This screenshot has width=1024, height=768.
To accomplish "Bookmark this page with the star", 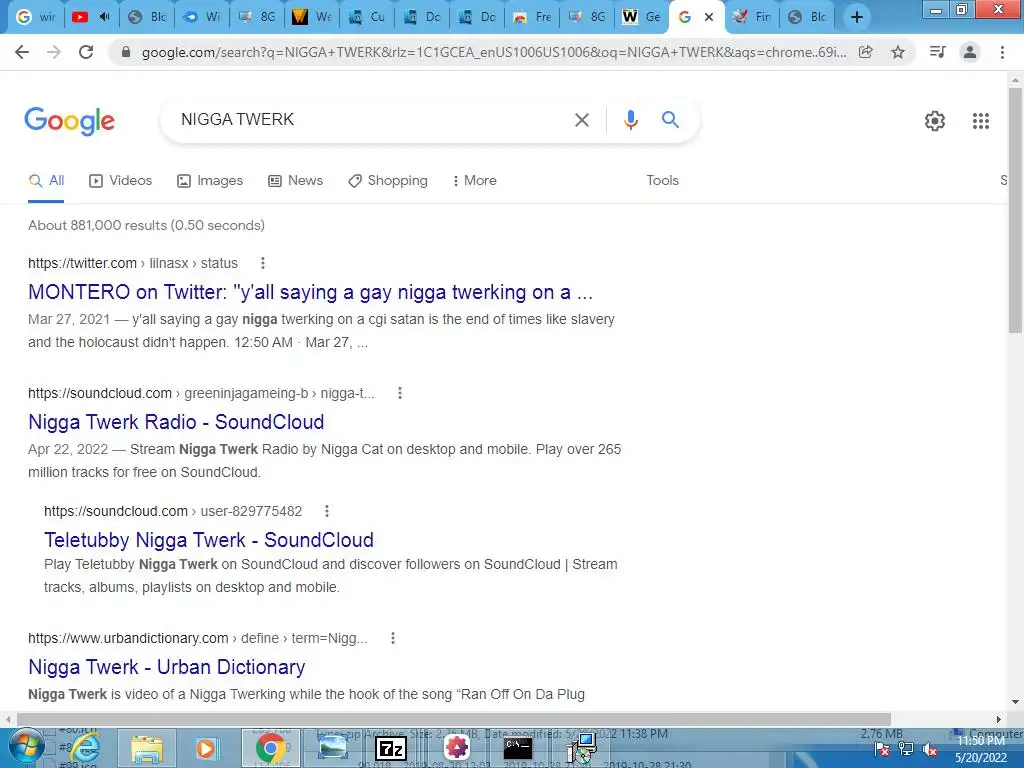I will click(x=898, y=52).
